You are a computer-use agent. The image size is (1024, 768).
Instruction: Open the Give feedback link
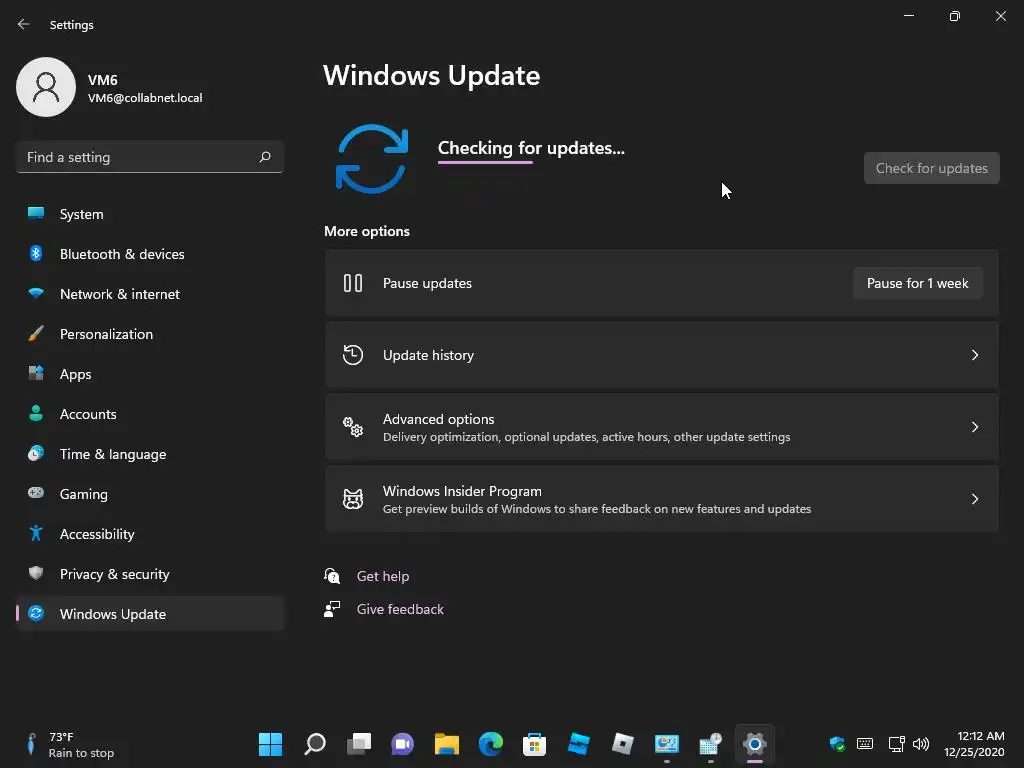400,609
